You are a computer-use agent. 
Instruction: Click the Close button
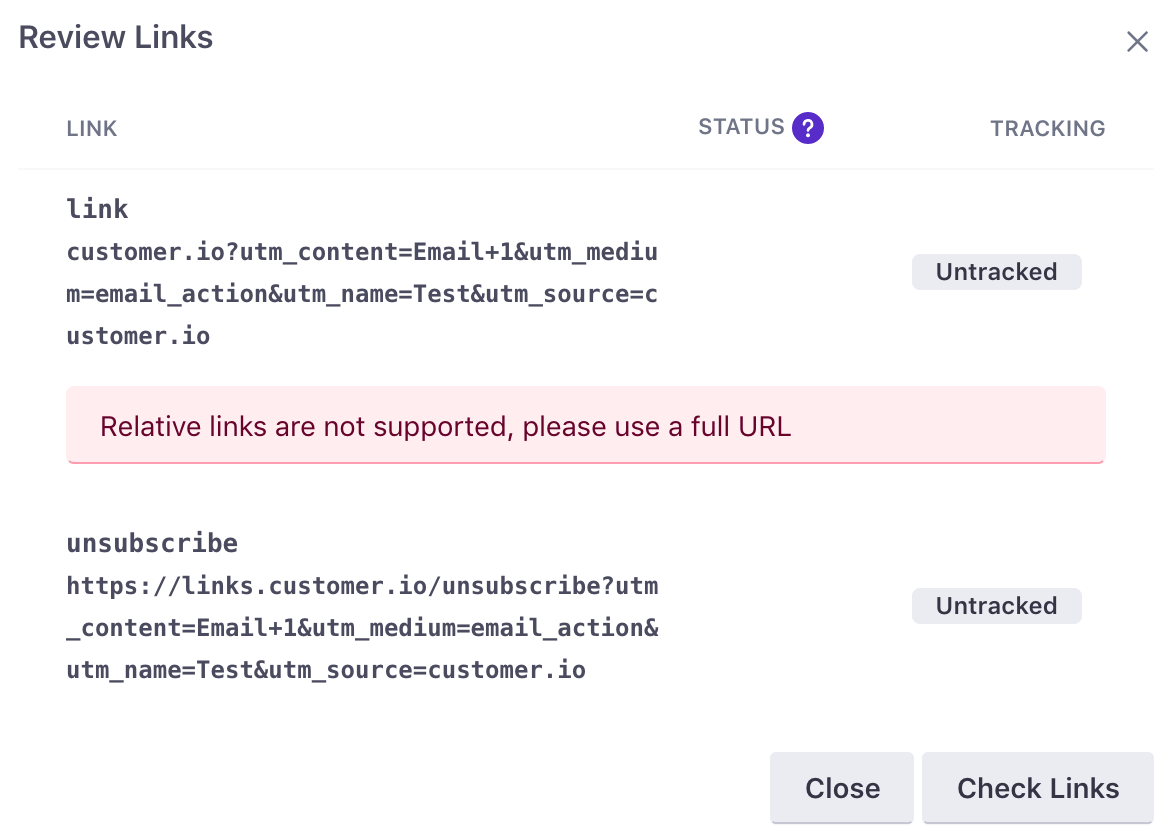point(842,788)
